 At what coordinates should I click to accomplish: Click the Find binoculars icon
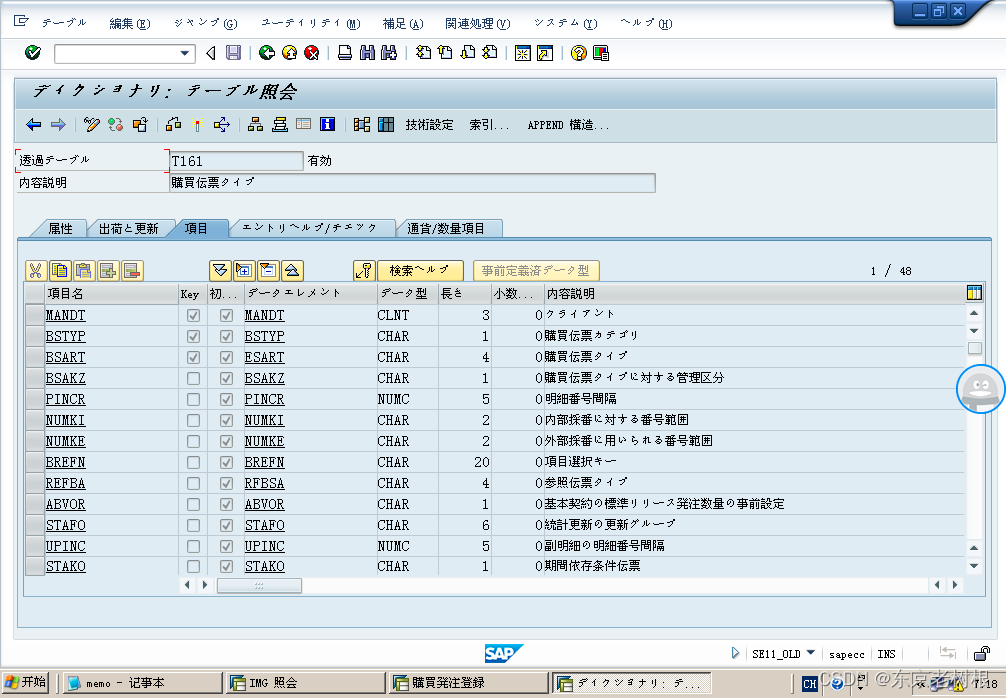point(367,53)
